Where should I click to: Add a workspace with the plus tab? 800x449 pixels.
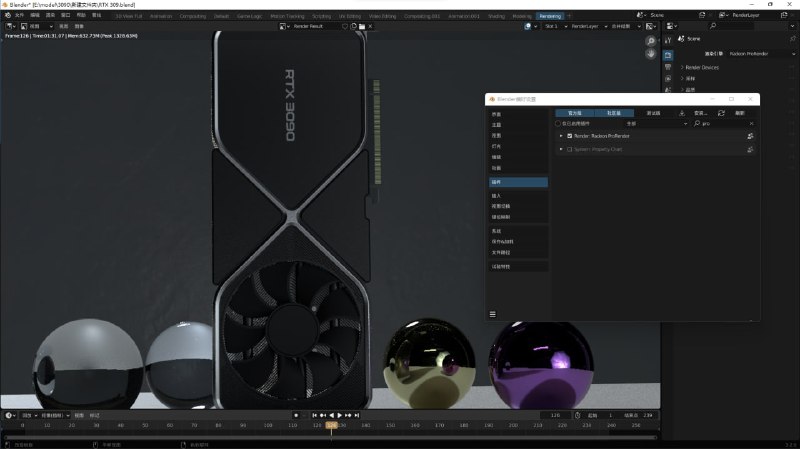(x=569, y=16)
